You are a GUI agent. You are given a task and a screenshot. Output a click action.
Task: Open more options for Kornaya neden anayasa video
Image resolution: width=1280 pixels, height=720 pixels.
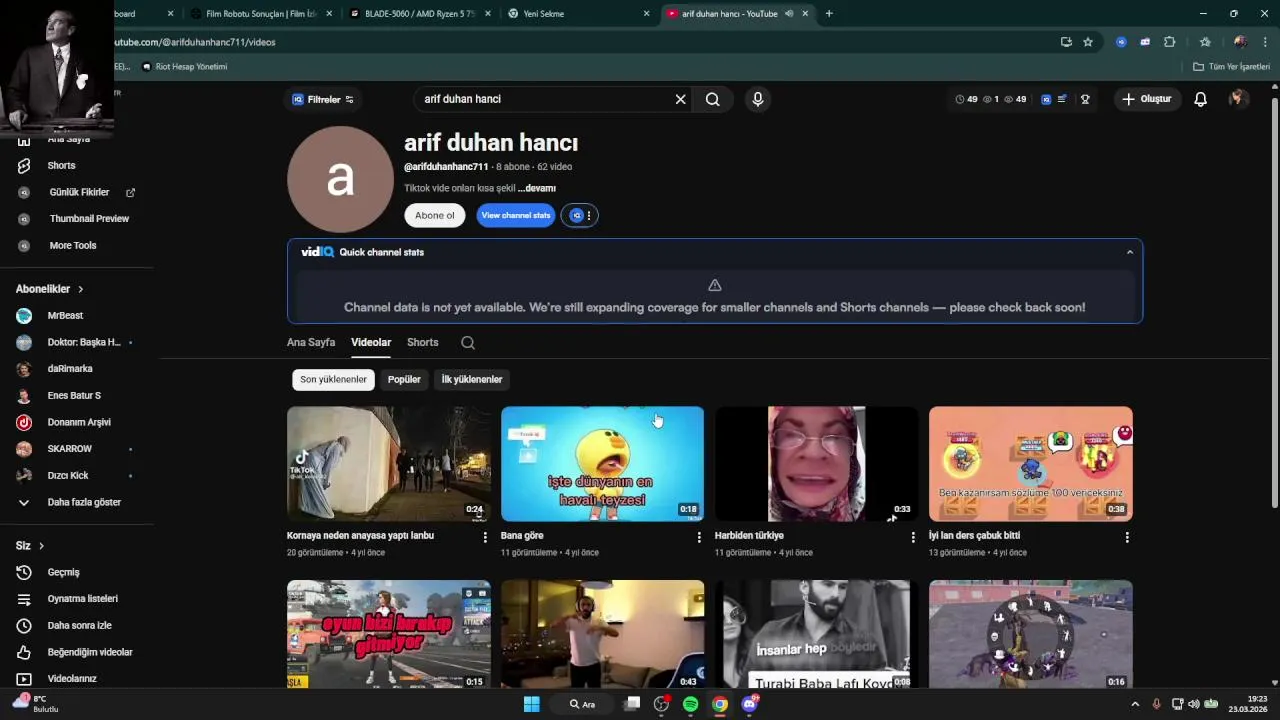pyautogui.click(x=485, y=537)
